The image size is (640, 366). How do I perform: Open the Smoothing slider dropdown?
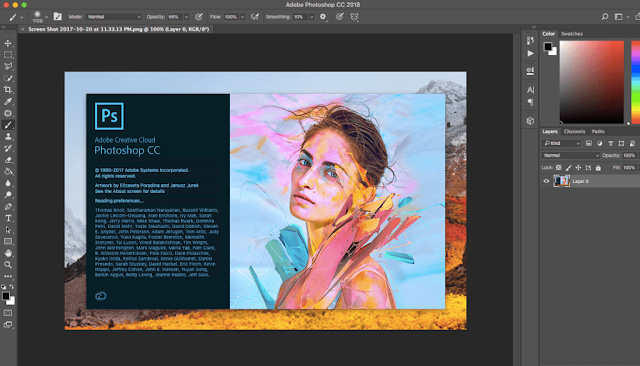tap(311, 17)
